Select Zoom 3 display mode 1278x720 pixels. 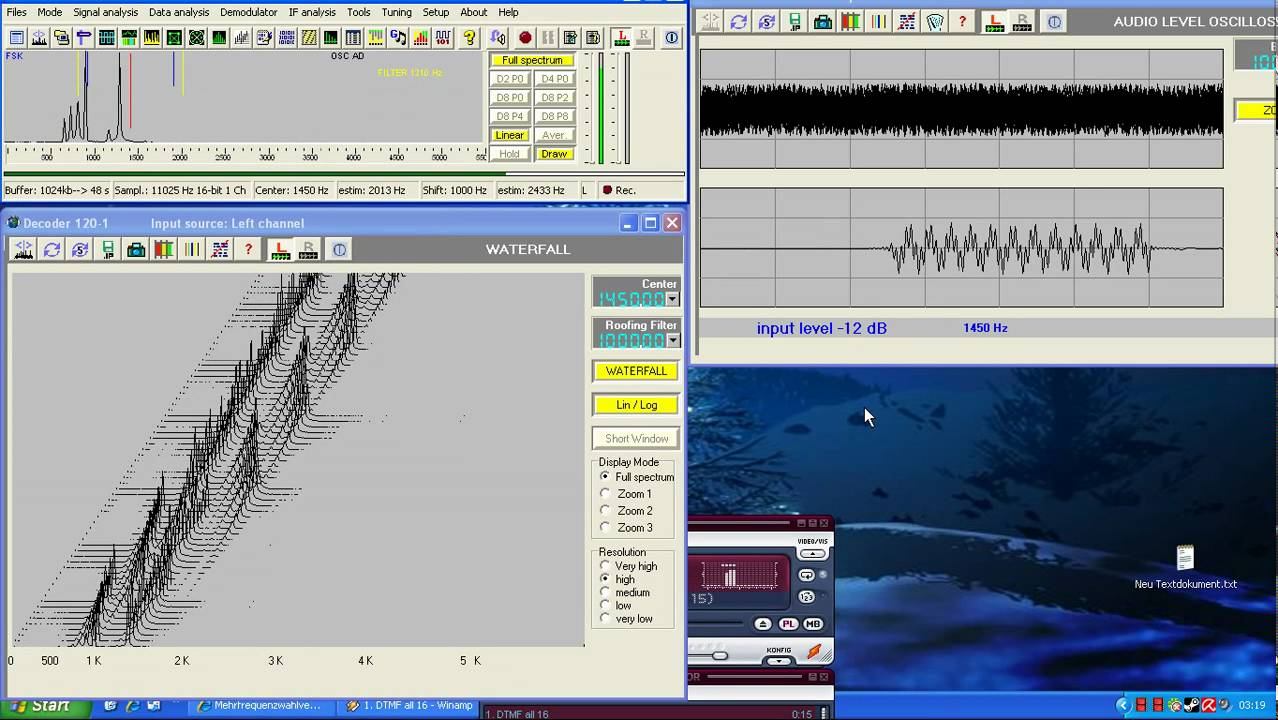point(605,528)
